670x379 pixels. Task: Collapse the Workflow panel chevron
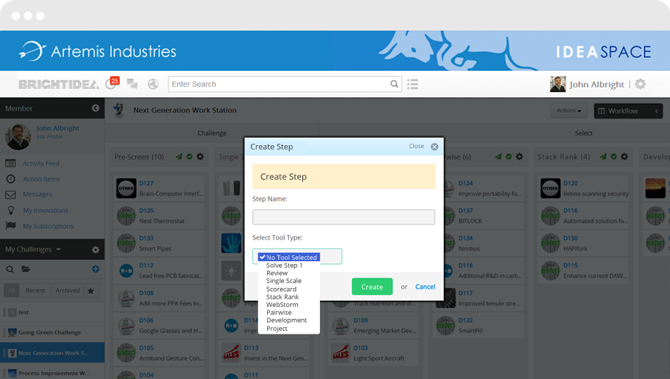pos(656,111)
